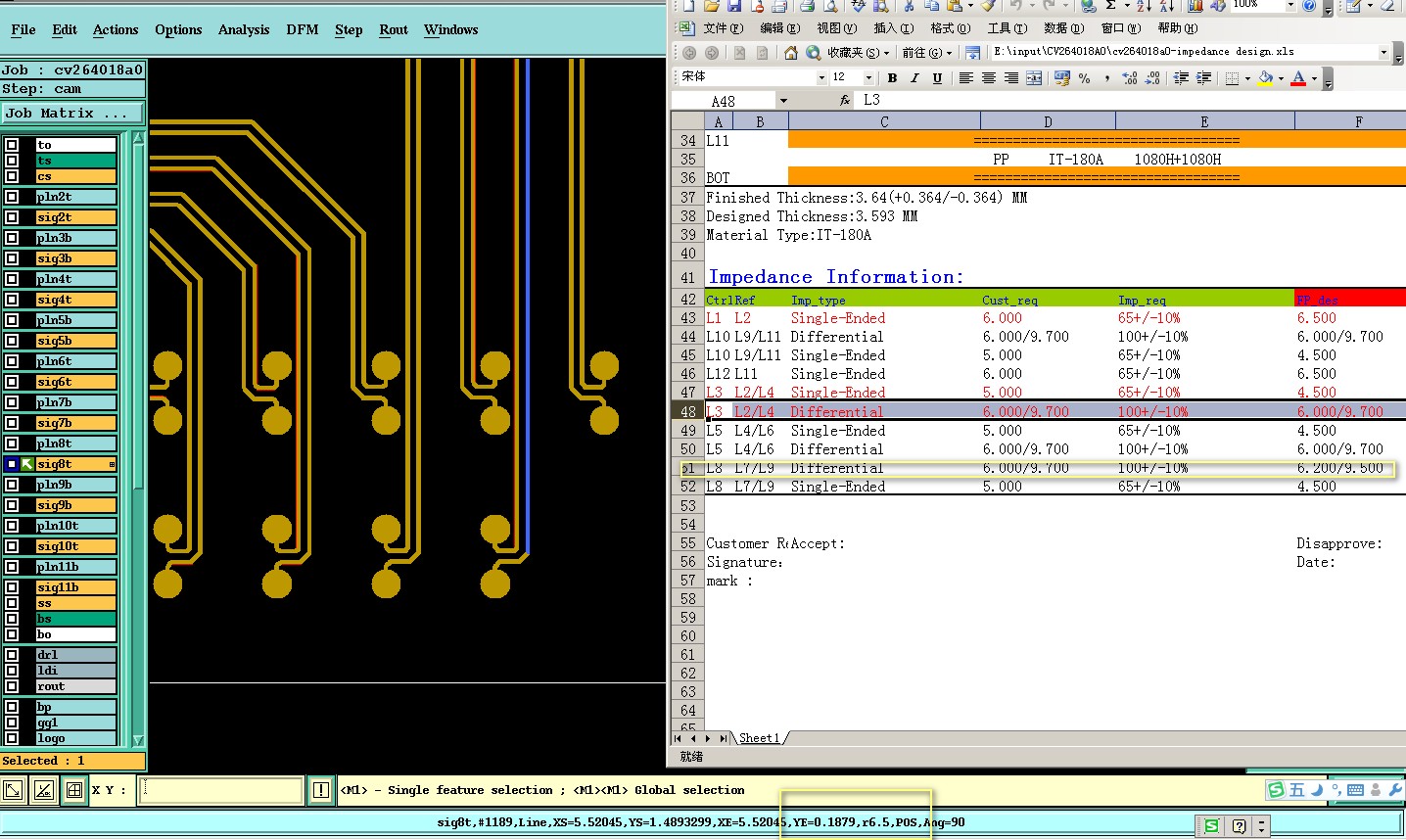Click the exclamation mark icon beside XY field
Viewport: 1406px width, 840px height.
[x=321, y=790]
